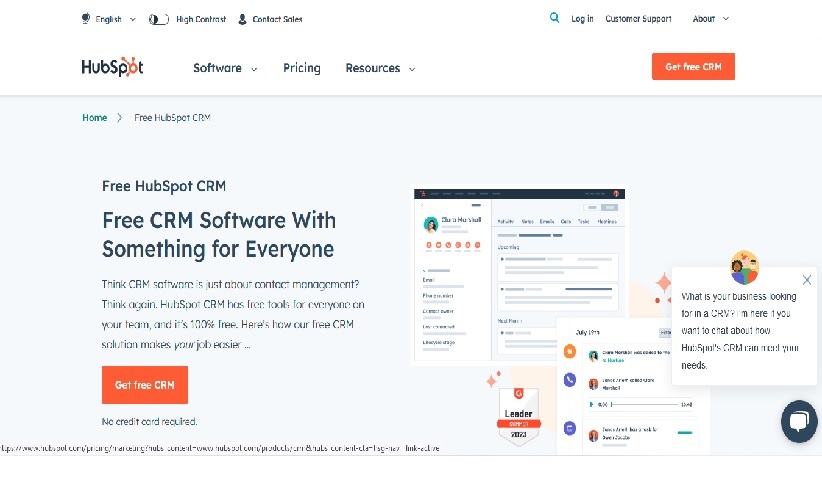Expand the About dropdown chevron
This screenshot has height=485, width=822.
pyautogui.click(x=726, y=19)
